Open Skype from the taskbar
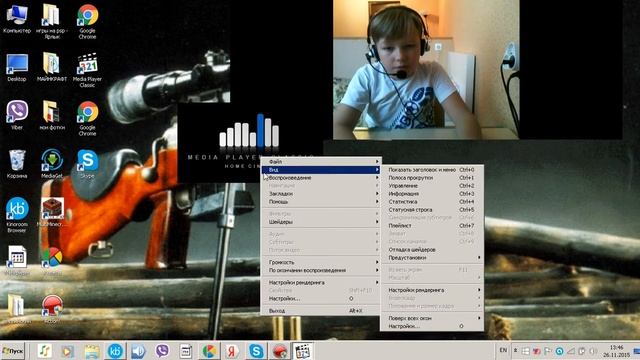640x360 pixels. coord(256,351)
